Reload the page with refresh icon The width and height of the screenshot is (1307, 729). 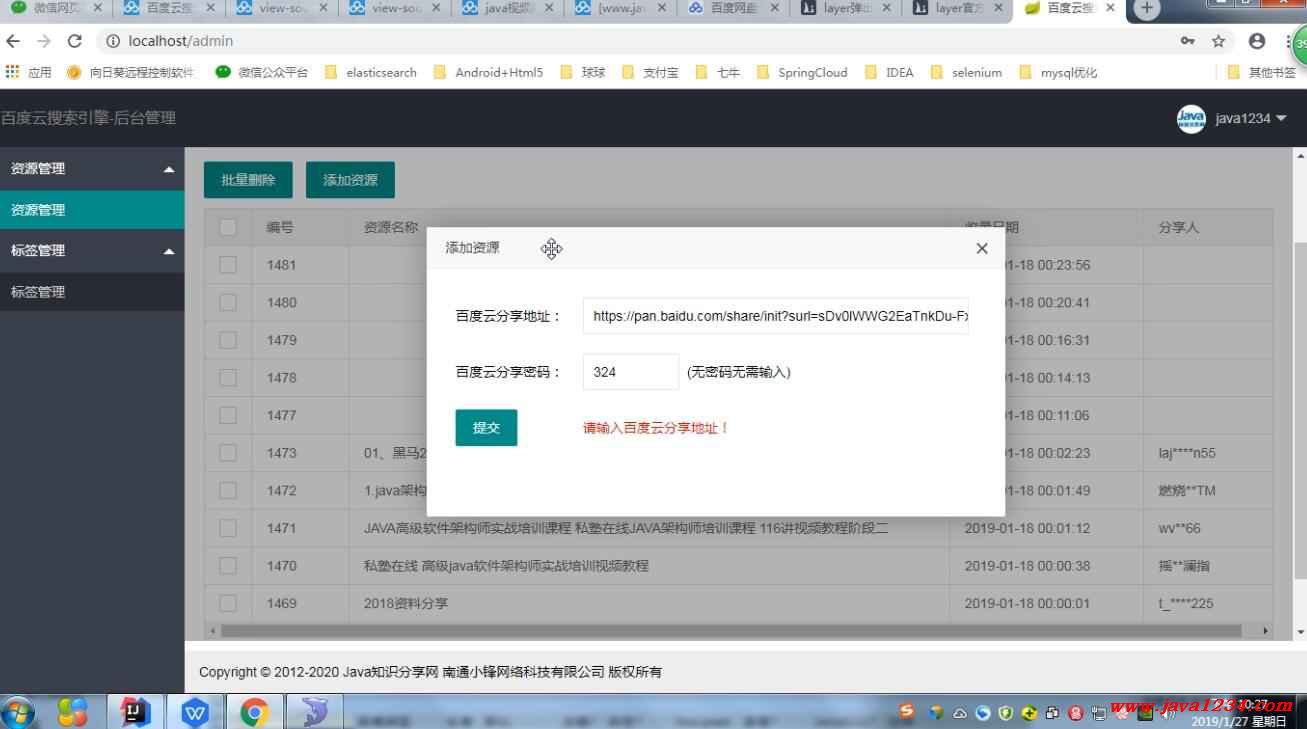click(75, 41)
